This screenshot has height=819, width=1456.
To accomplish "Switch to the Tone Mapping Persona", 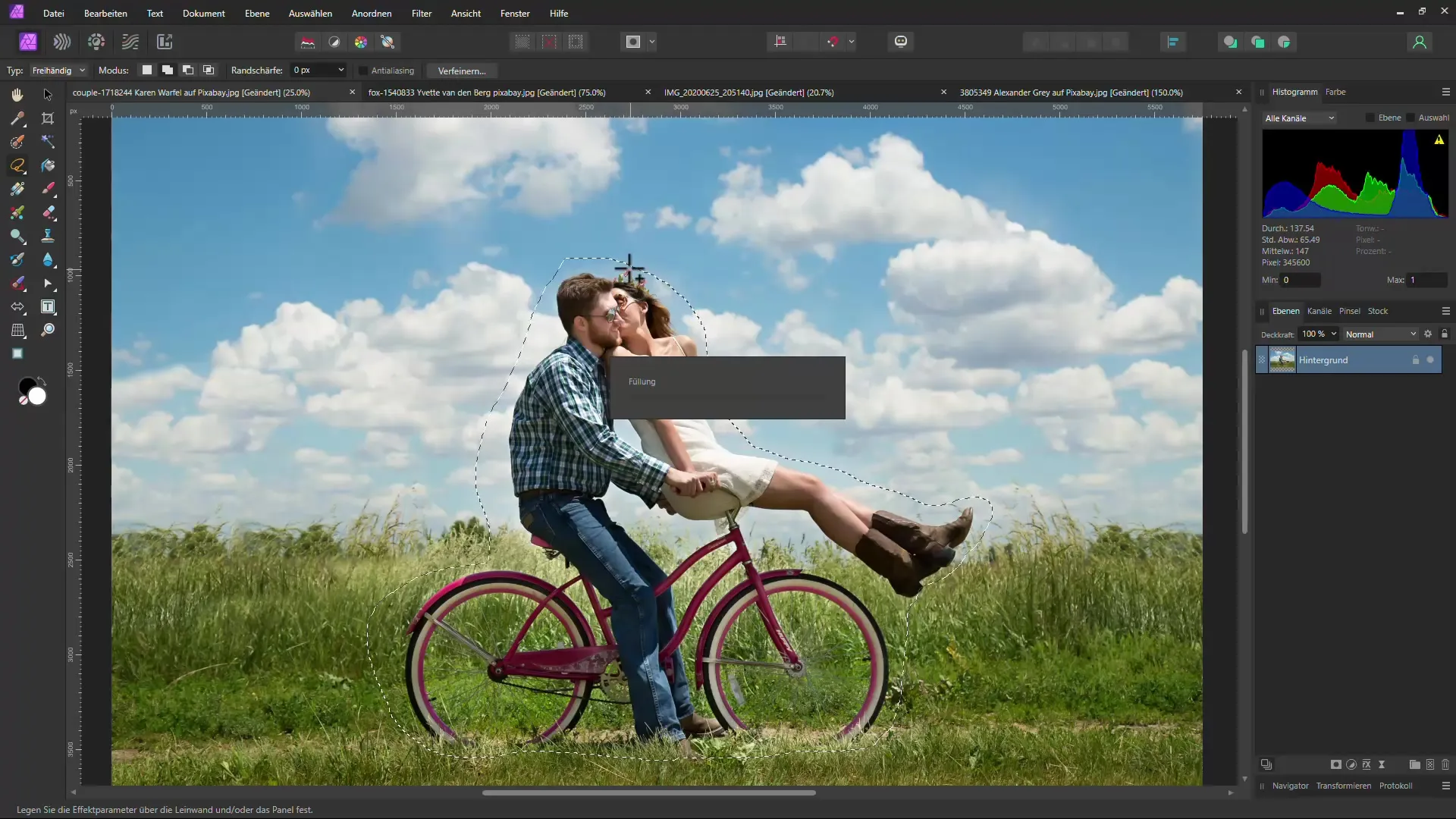I will [130, 42].
